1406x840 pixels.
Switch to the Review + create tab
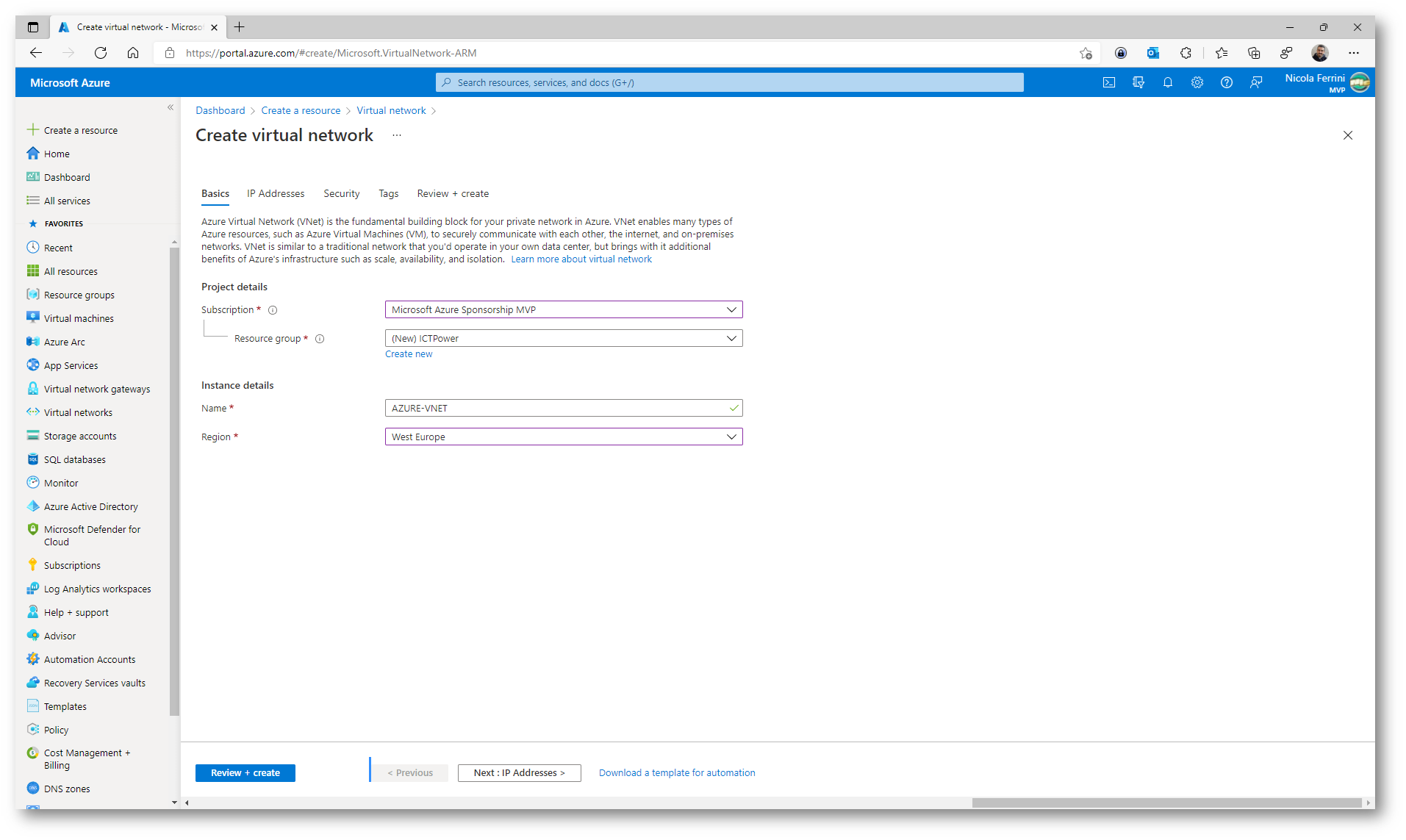(453, 193)
